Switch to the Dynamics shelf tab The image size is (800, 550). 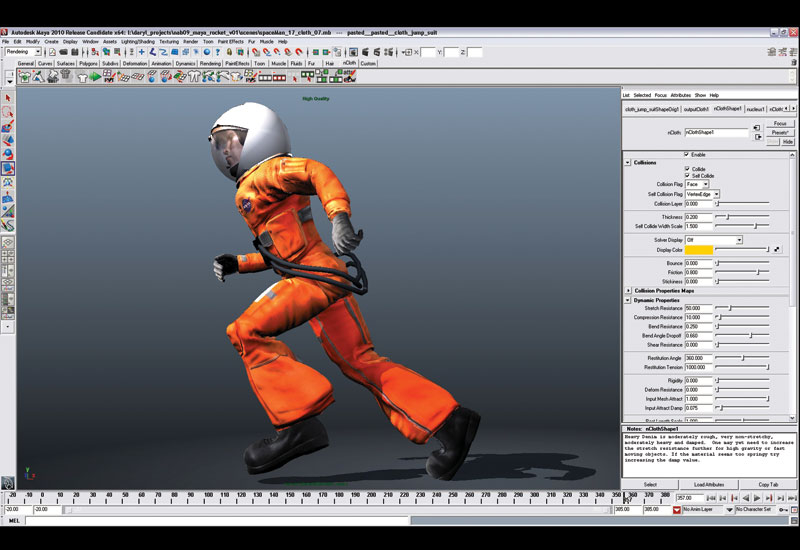click(185, 63)
